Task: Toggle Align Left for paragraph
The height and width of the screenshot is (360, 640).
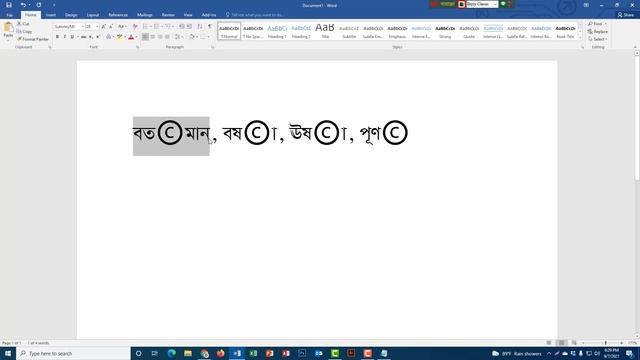Action: [x=145, y=37]
